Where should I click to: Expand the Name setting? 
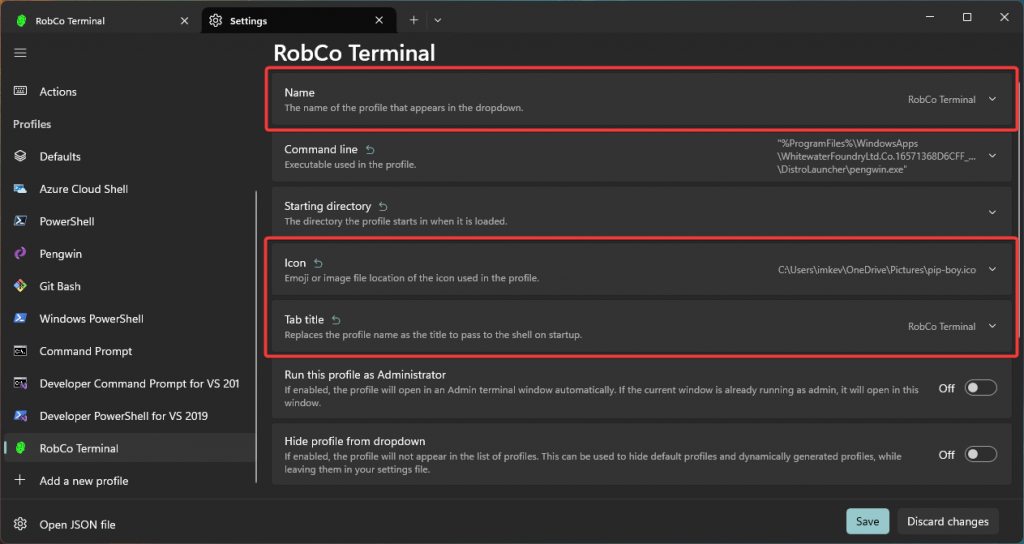tap(992, 99)
